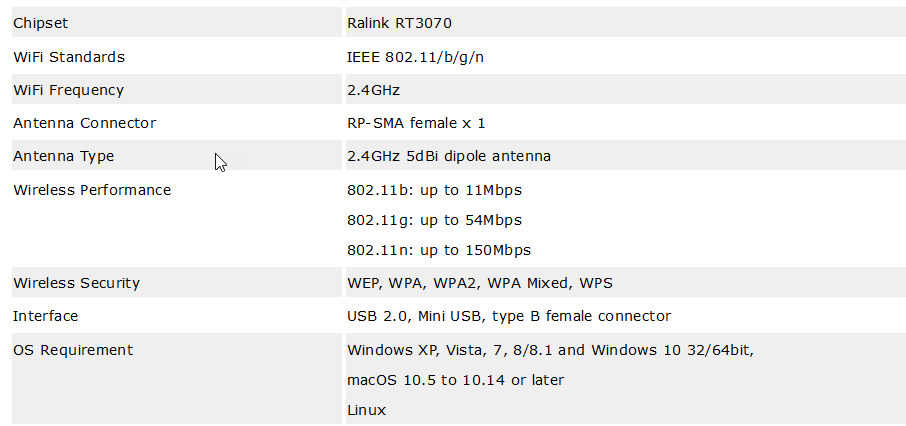Viewport: 906px width, 426px height.
Task: Click the Antenna Type label
Action: pyautogui.click(x=64, y=156)
